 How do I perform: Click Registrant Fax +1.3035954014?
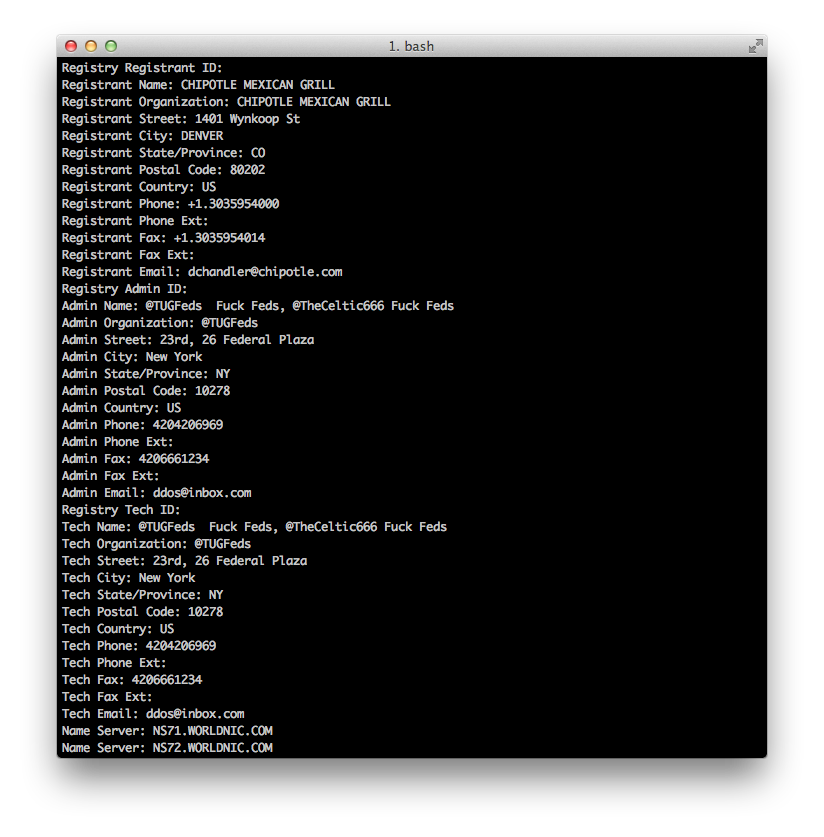[219, 238]
